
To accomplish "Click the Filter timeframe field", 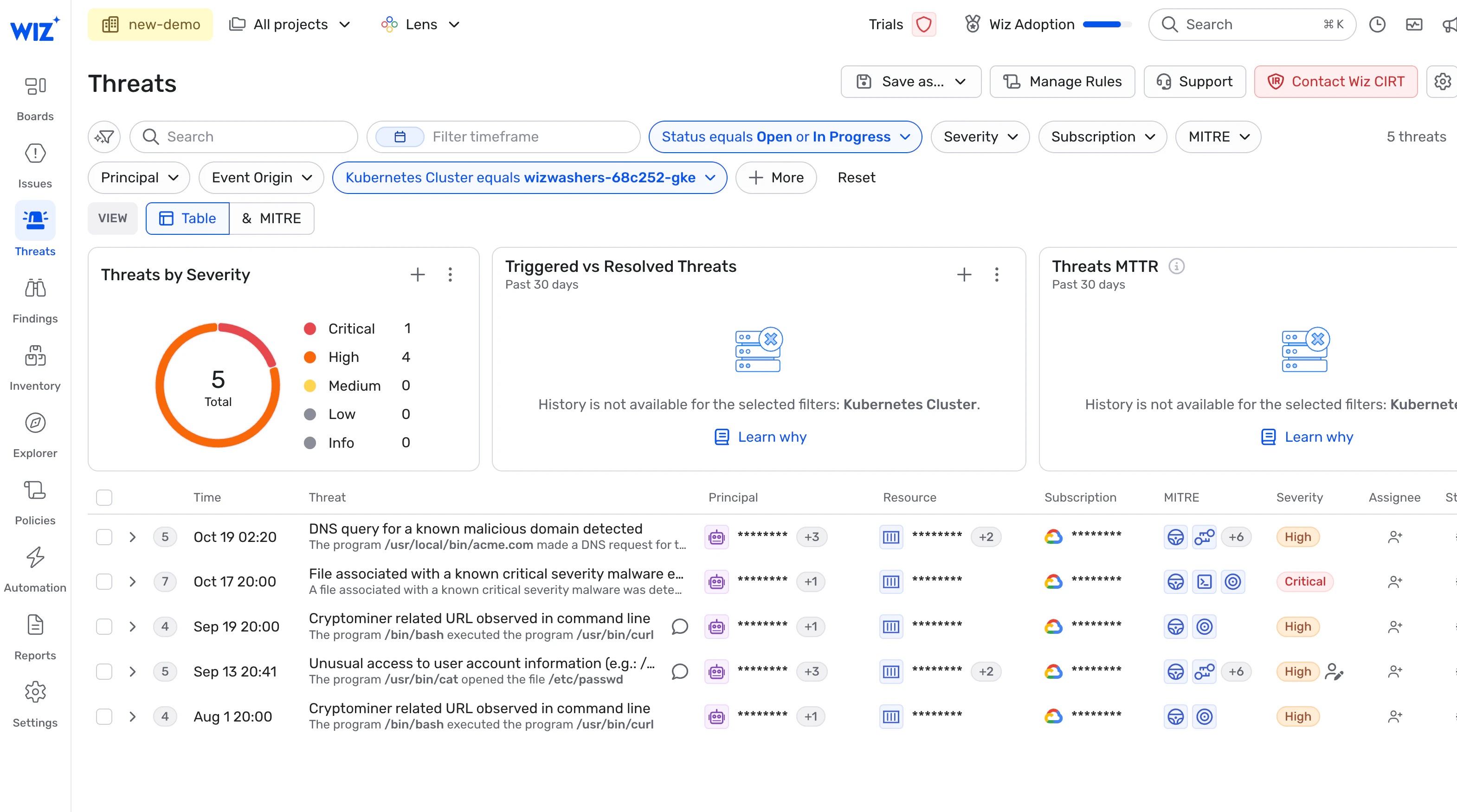I will click(x=503, y=137).
